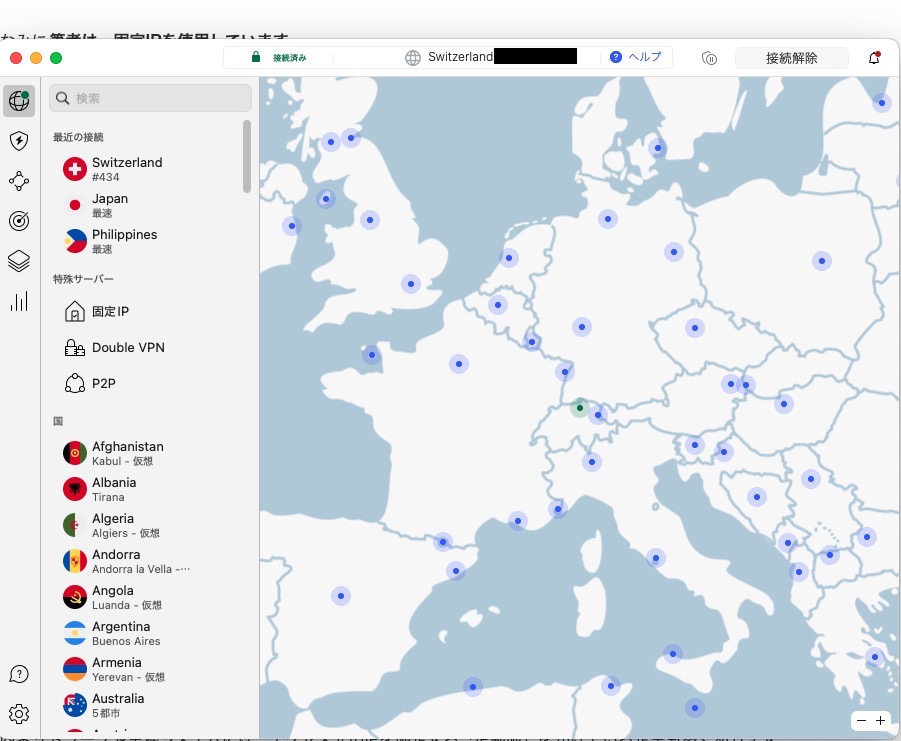Connect to Albania in country list

(114, 489)
